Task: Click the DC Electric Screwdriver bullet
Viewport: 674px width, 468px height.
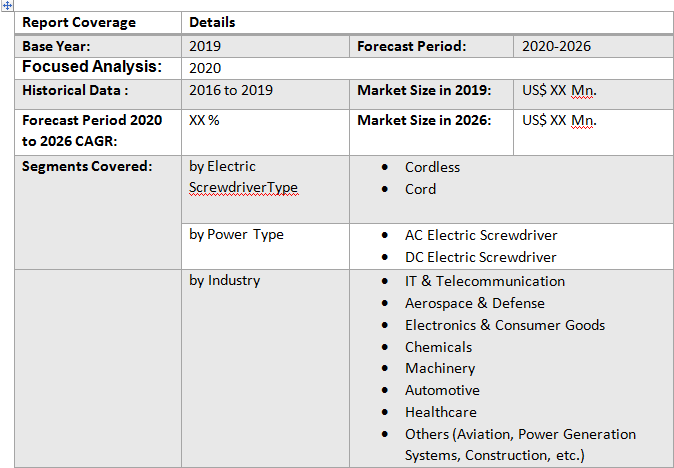Action: 480,257
